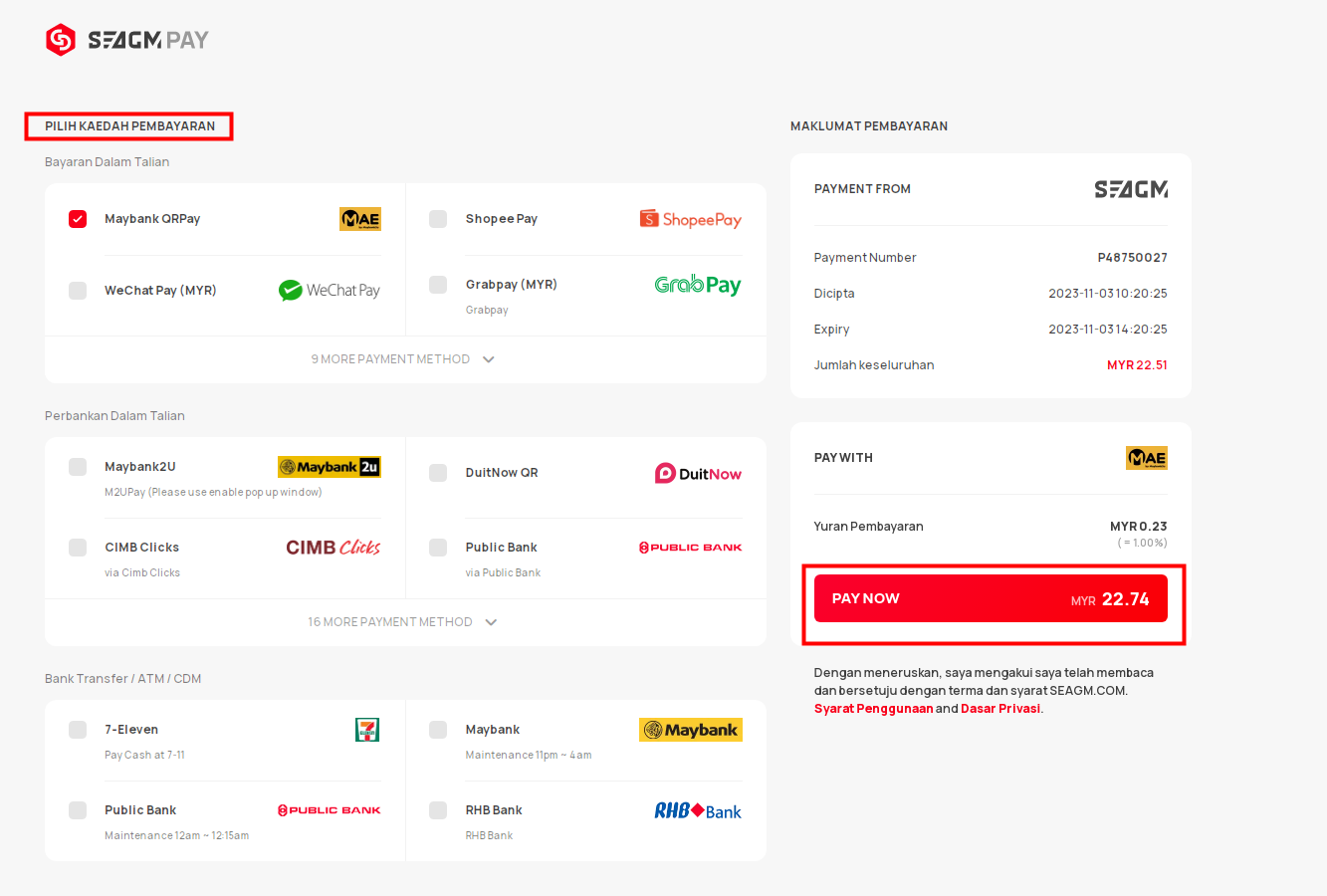The width and height of the screenshot is (1327, 896).
Task: Click payment number P48750027
Action: 1133,258
